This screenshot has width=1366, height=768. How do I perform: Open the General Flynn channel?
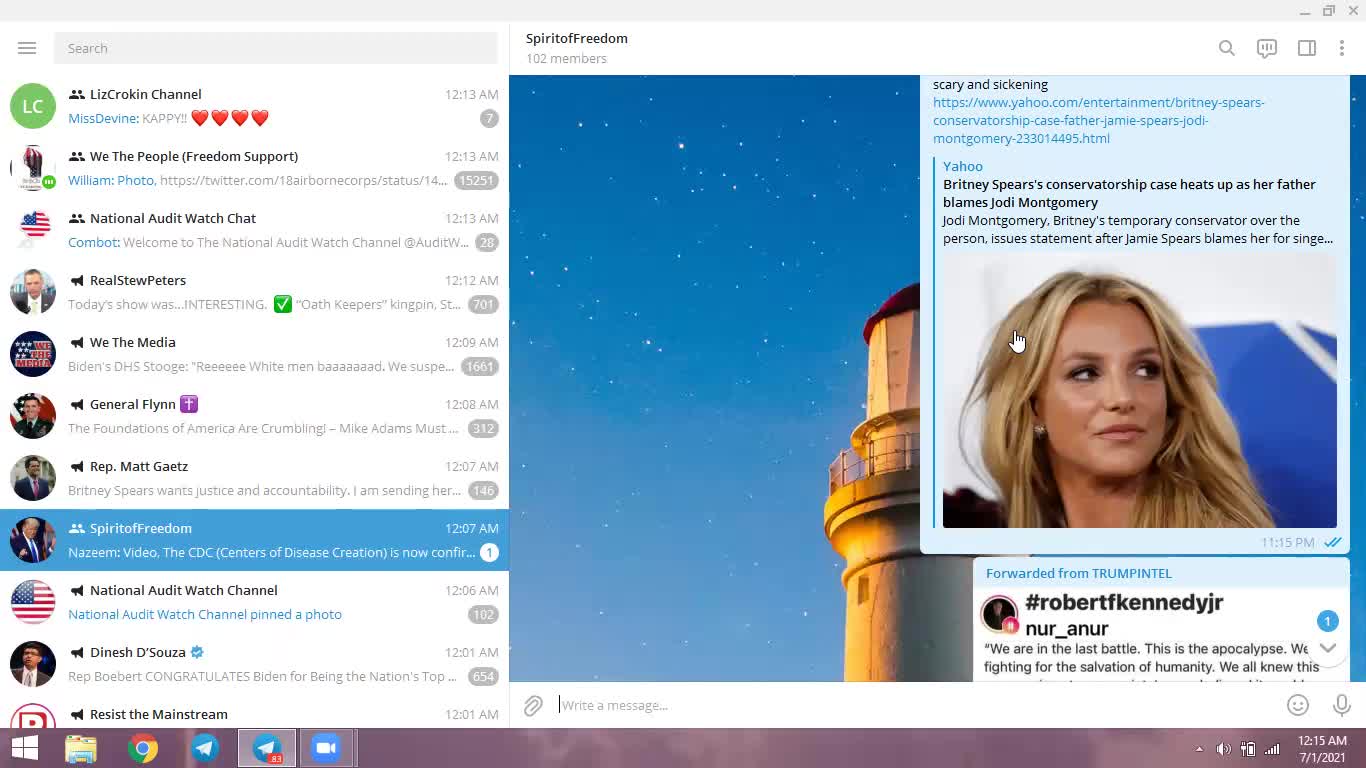click(254, 416)
